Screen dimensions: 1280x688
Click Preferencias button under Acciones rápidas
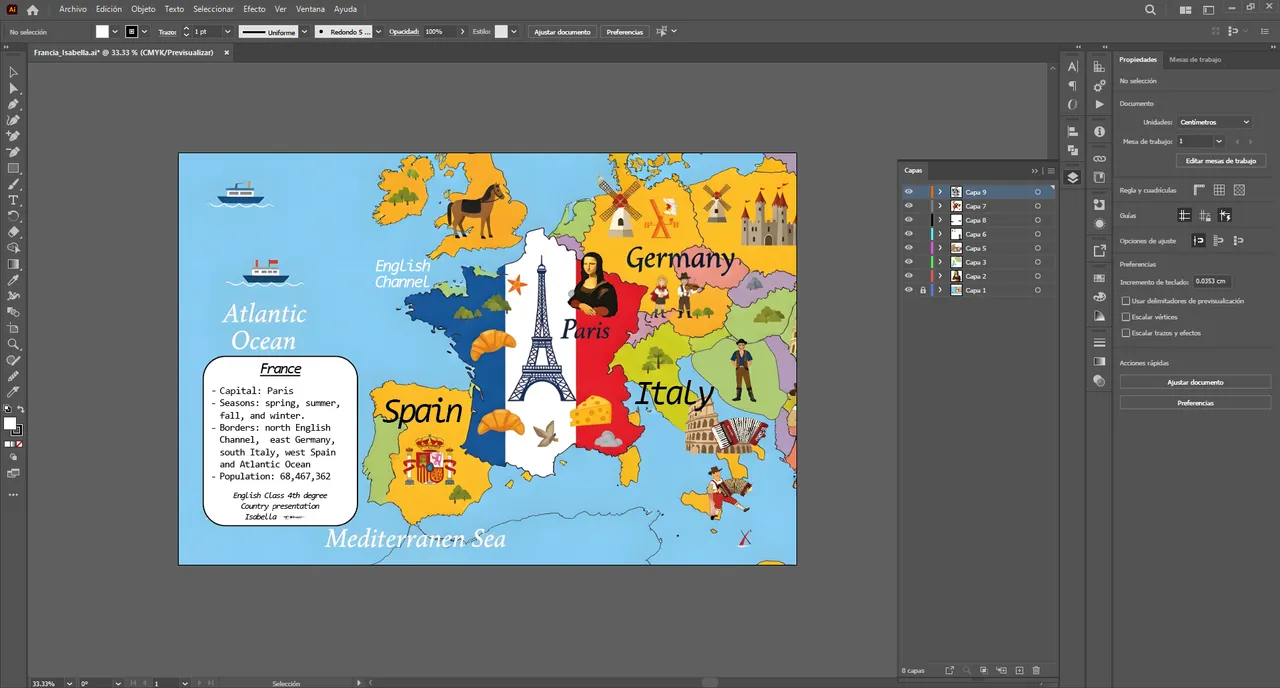(1195, 403)
